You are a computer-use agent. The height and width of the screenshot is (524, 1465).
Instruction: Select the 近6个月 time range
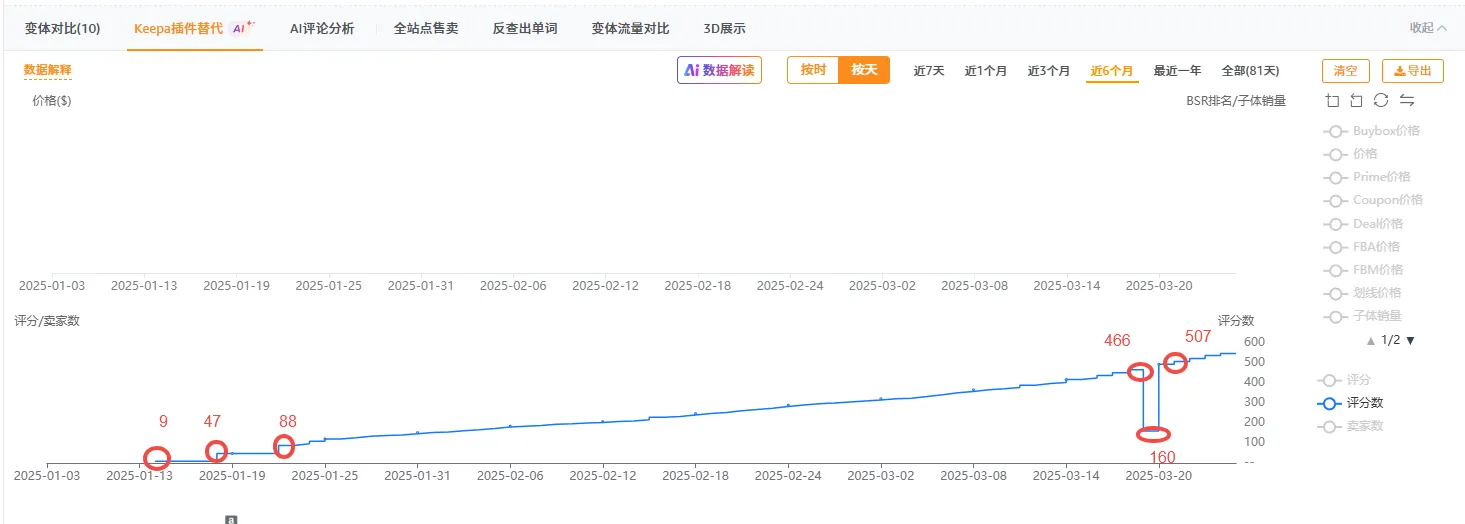point(1112,71)
